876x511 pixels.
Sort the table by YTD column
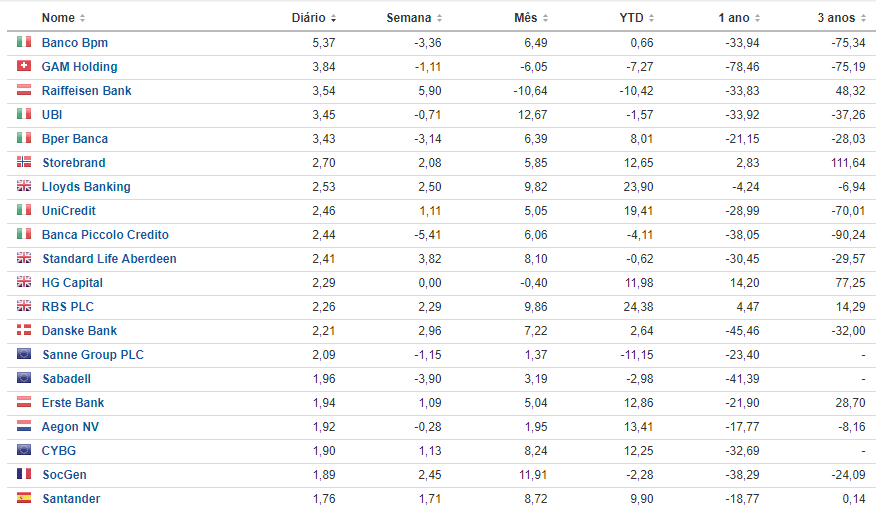coord(636,18)
